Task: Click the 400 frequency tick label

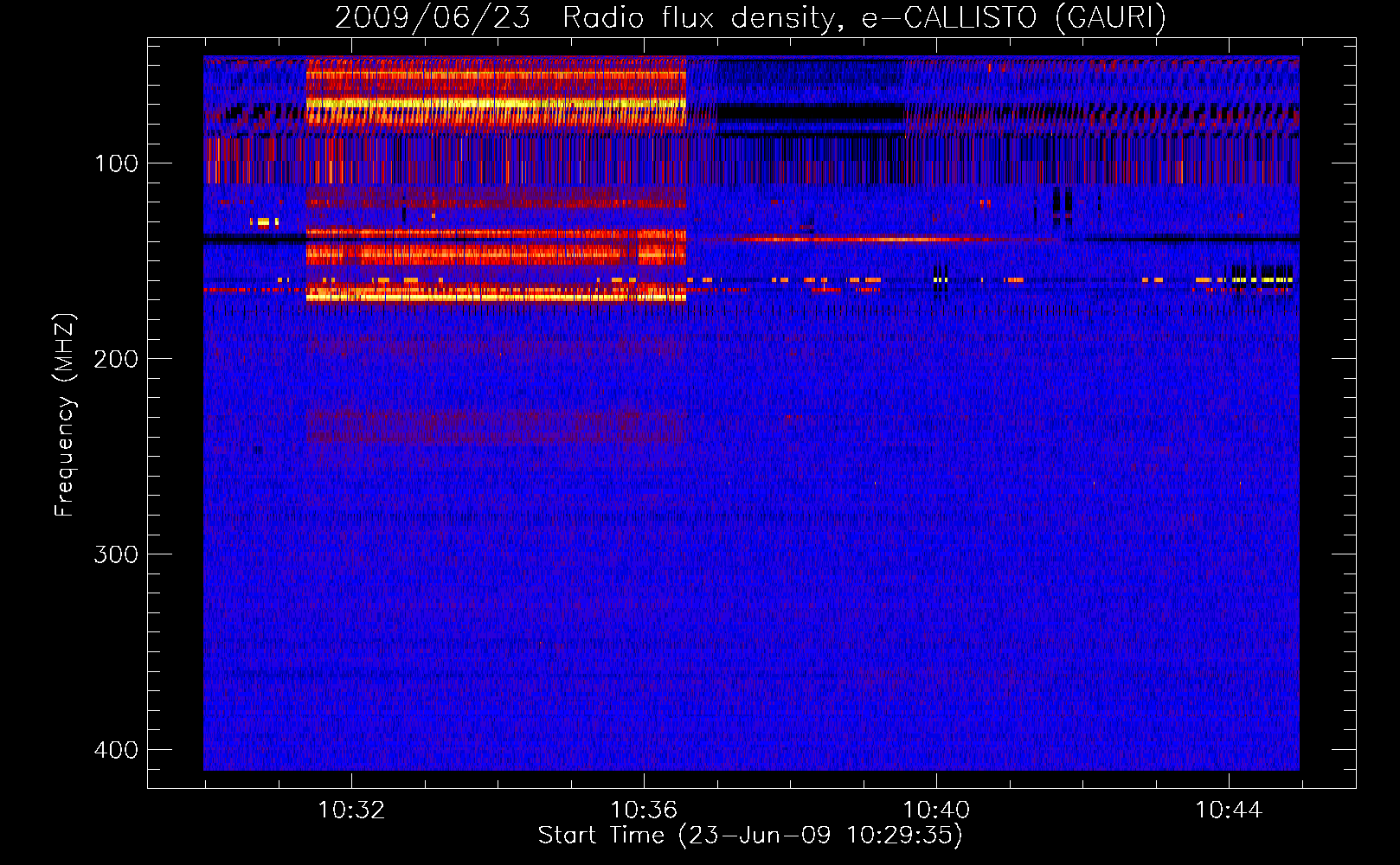Action: (116, 750)
